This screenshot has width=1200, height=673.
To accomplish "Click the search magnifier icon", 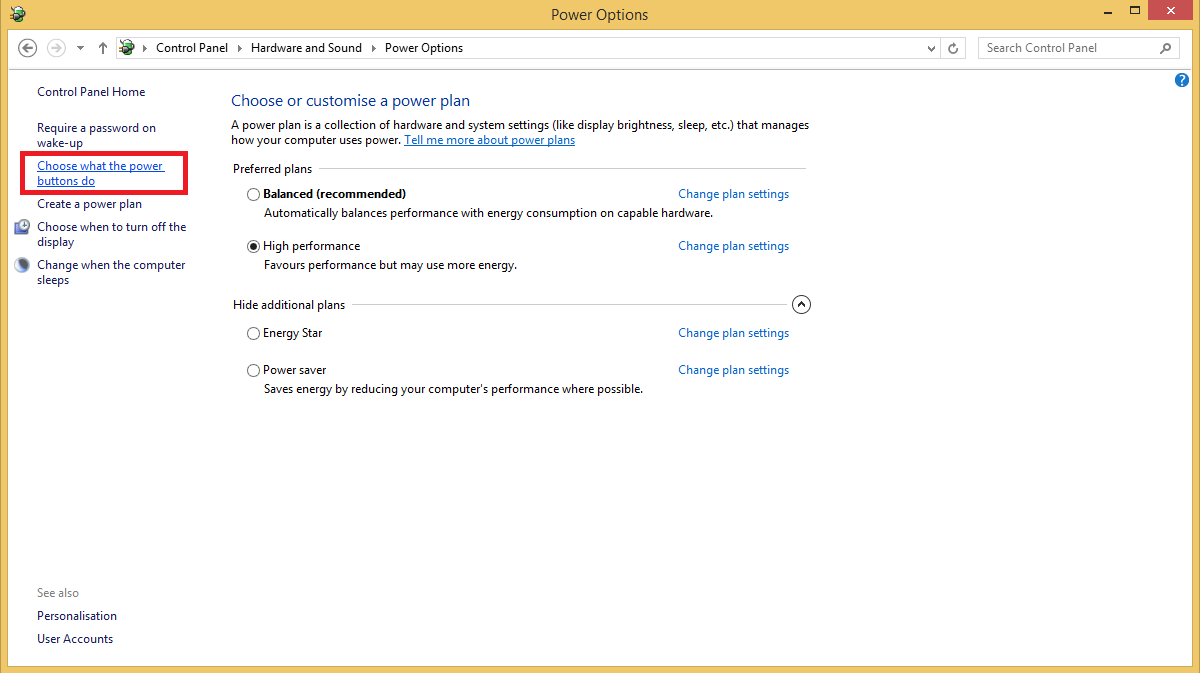I will click(x=1165, y=48).
